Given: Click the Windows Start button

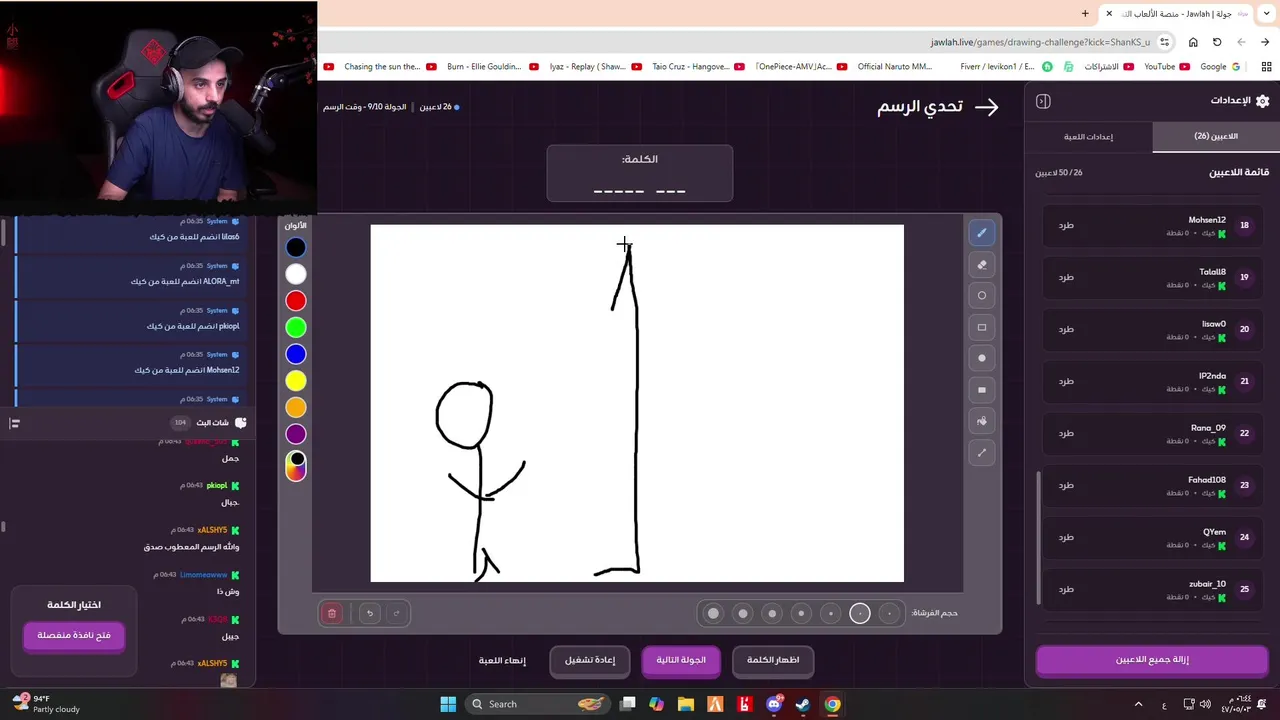Looking at the screenshot, I should [448, 704].
